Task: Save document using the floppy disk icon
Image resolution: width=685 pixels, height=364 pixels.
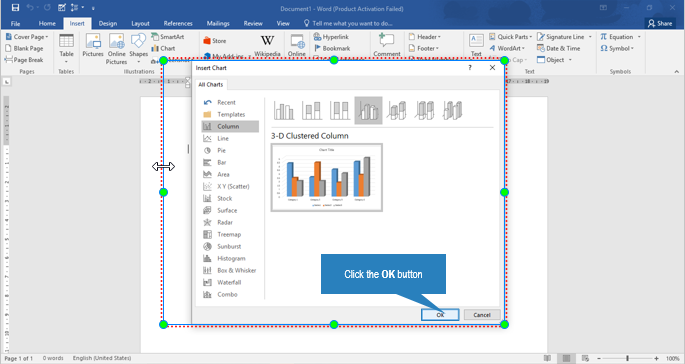Action: (x=15, y=7)
